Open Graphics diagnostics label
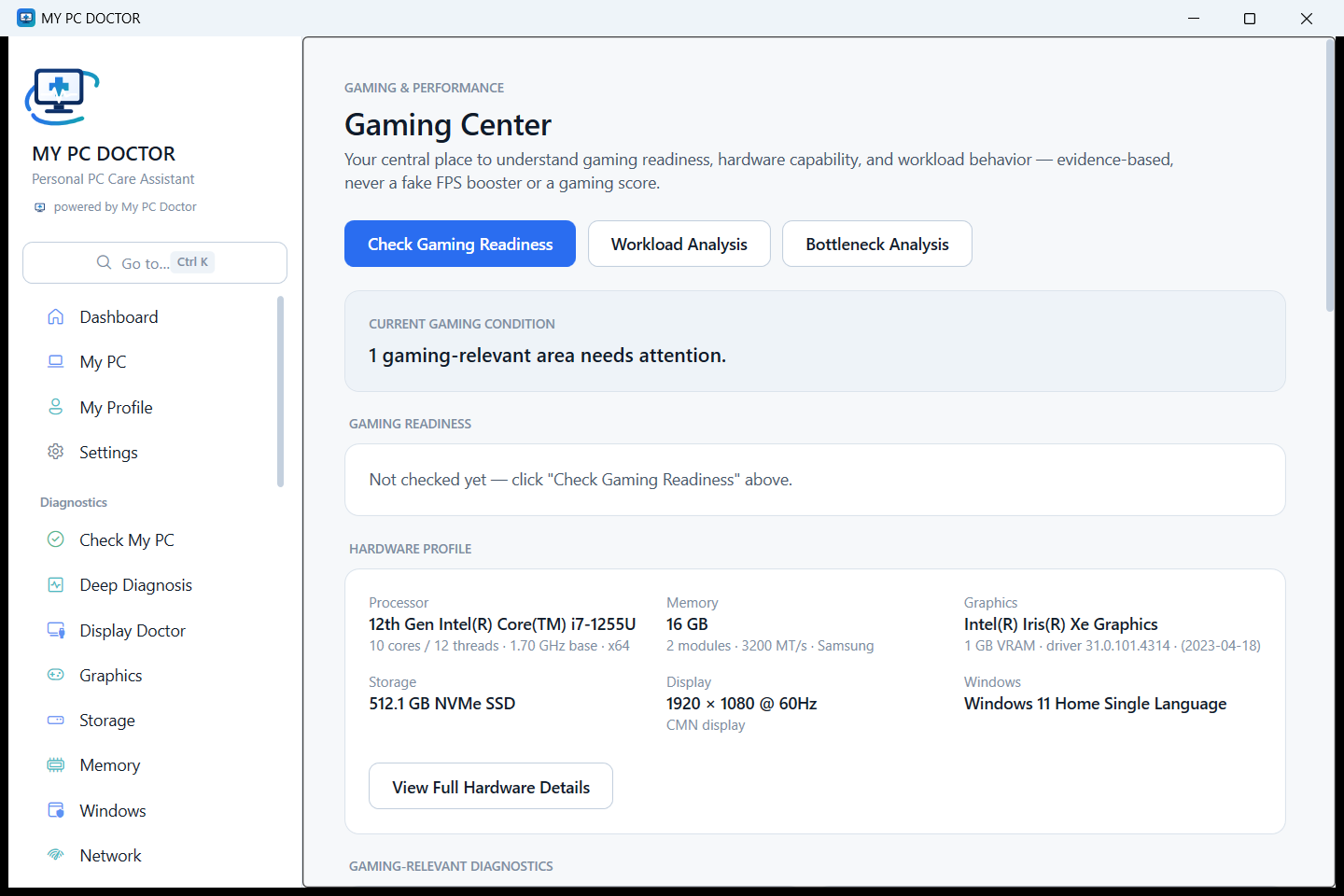 point(111,676)
